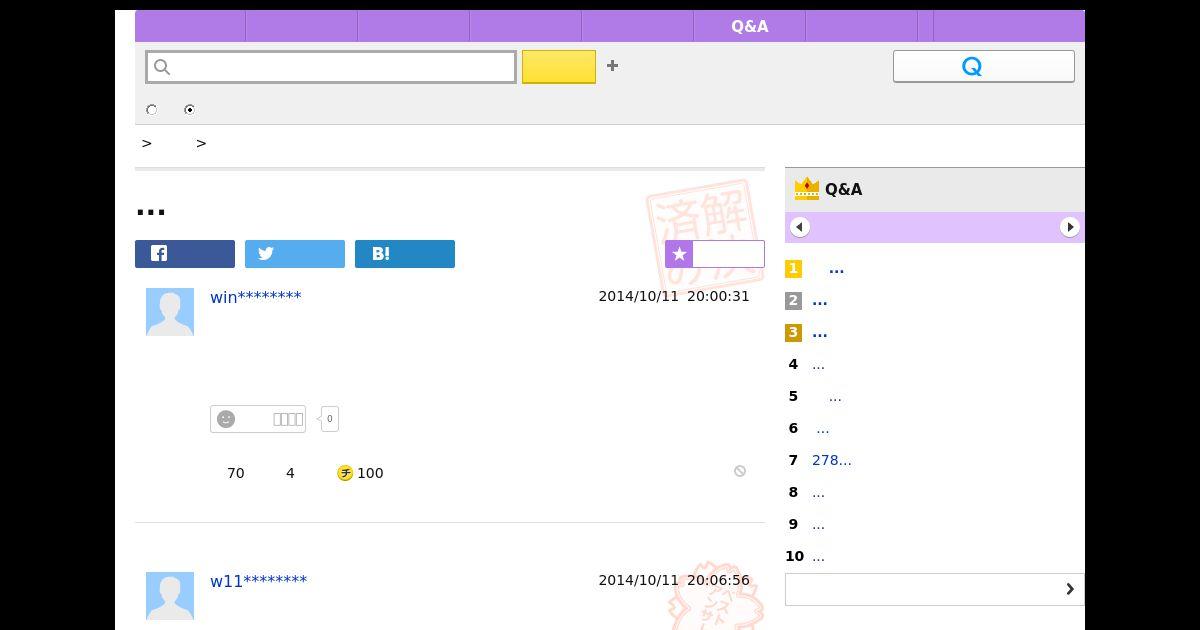The width and height of the screenshot is (1200, 630).
Task: Open ranking item number 3 link
Action: pyautogui.click(x=820, y=333)
